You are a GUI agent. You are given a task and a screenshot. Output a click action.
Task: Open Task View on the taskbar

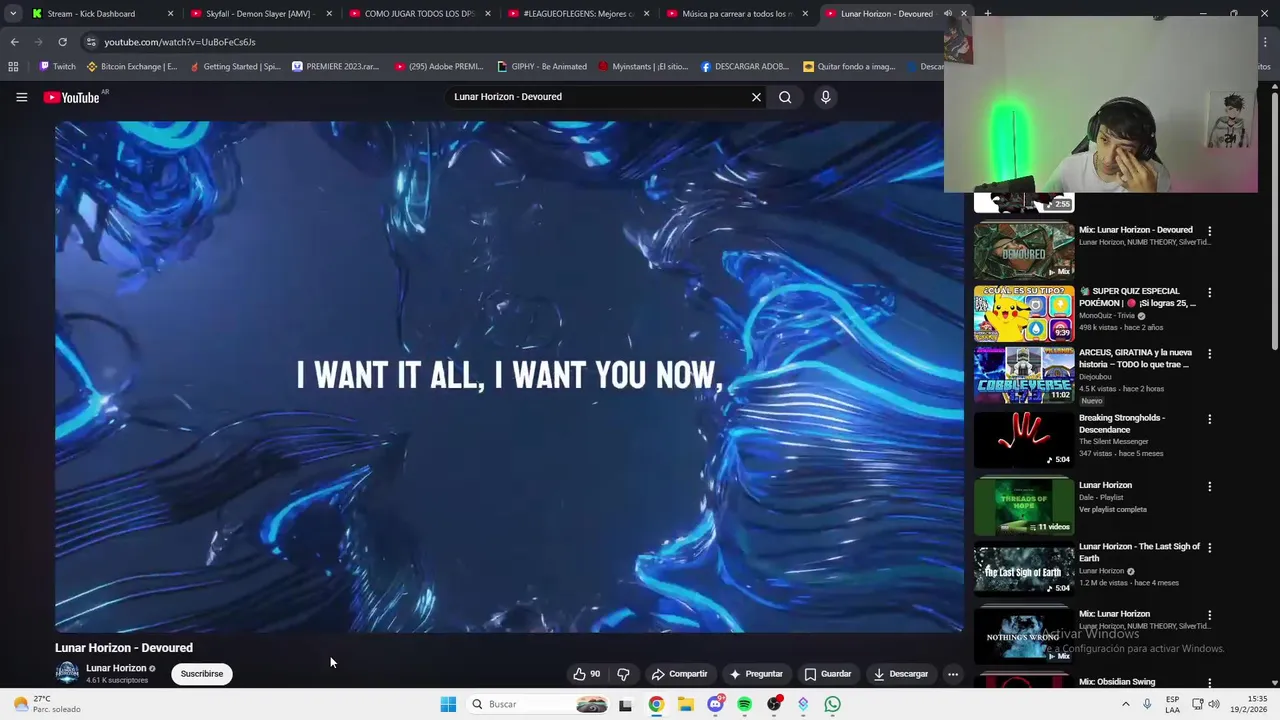click(625, 704)
